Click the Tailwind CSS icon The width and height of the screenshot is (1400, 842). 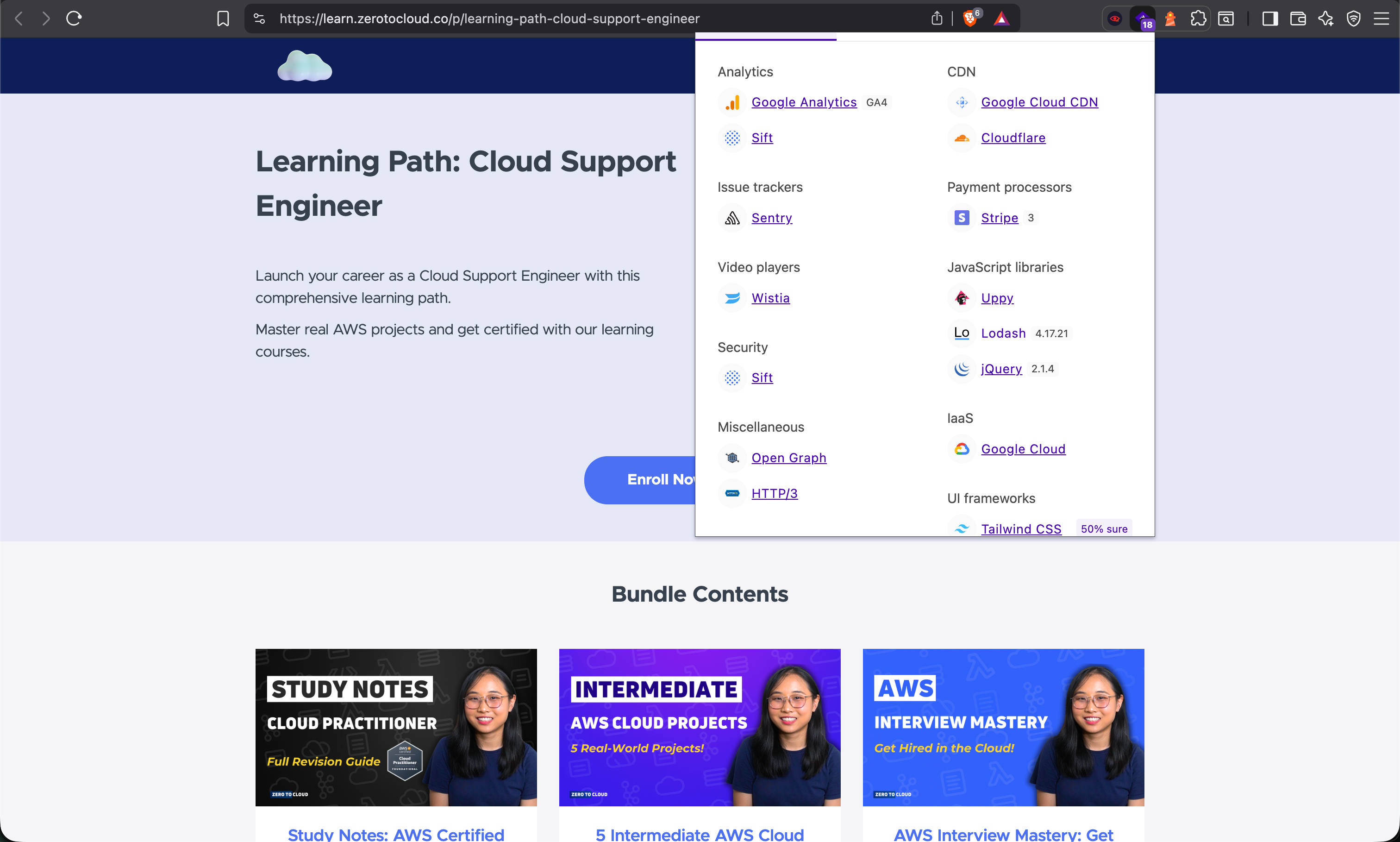click(x=962, y=528)
